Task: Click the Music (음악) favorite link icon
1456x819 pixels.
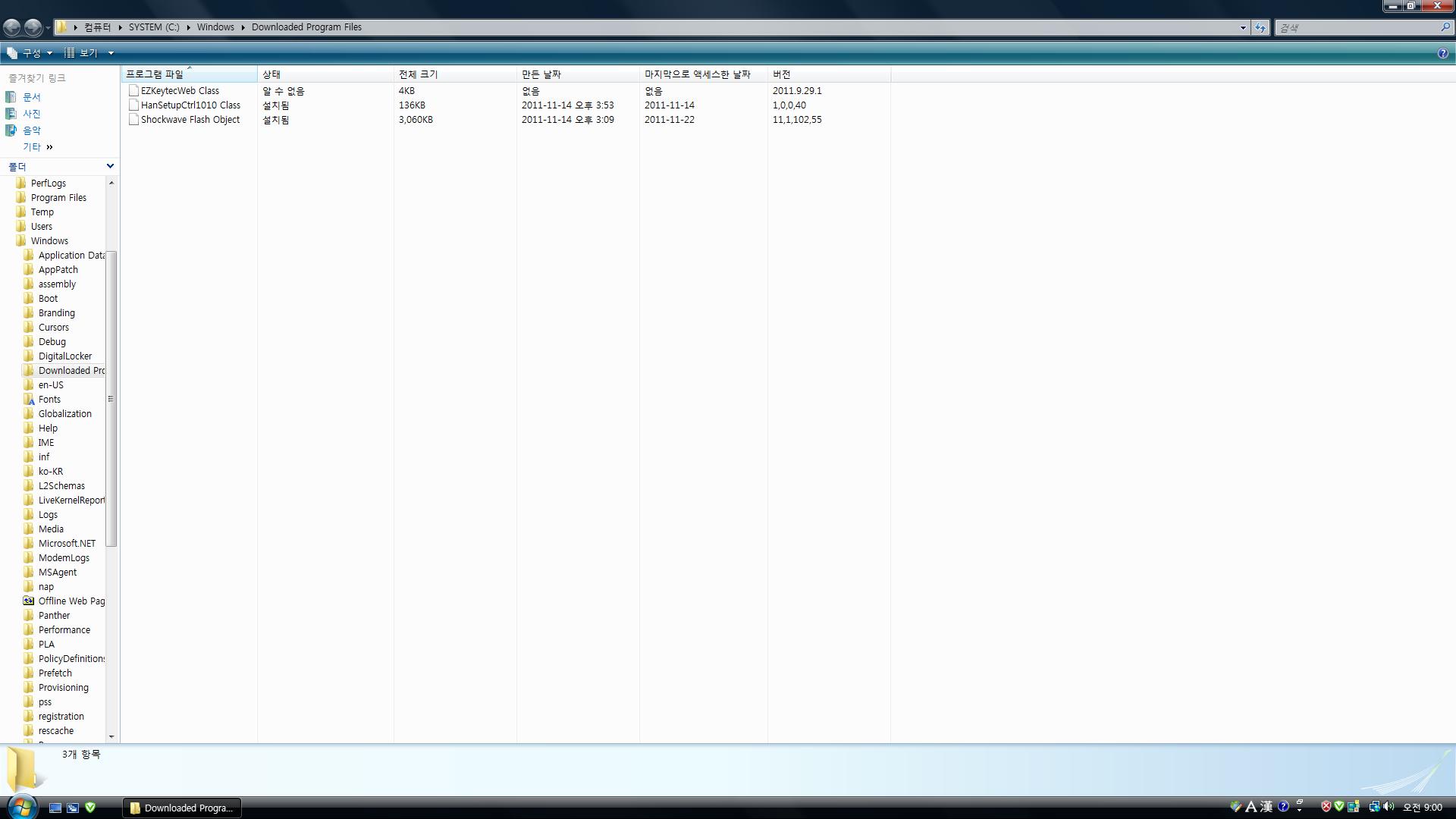Action: click(x=11, y=130)
